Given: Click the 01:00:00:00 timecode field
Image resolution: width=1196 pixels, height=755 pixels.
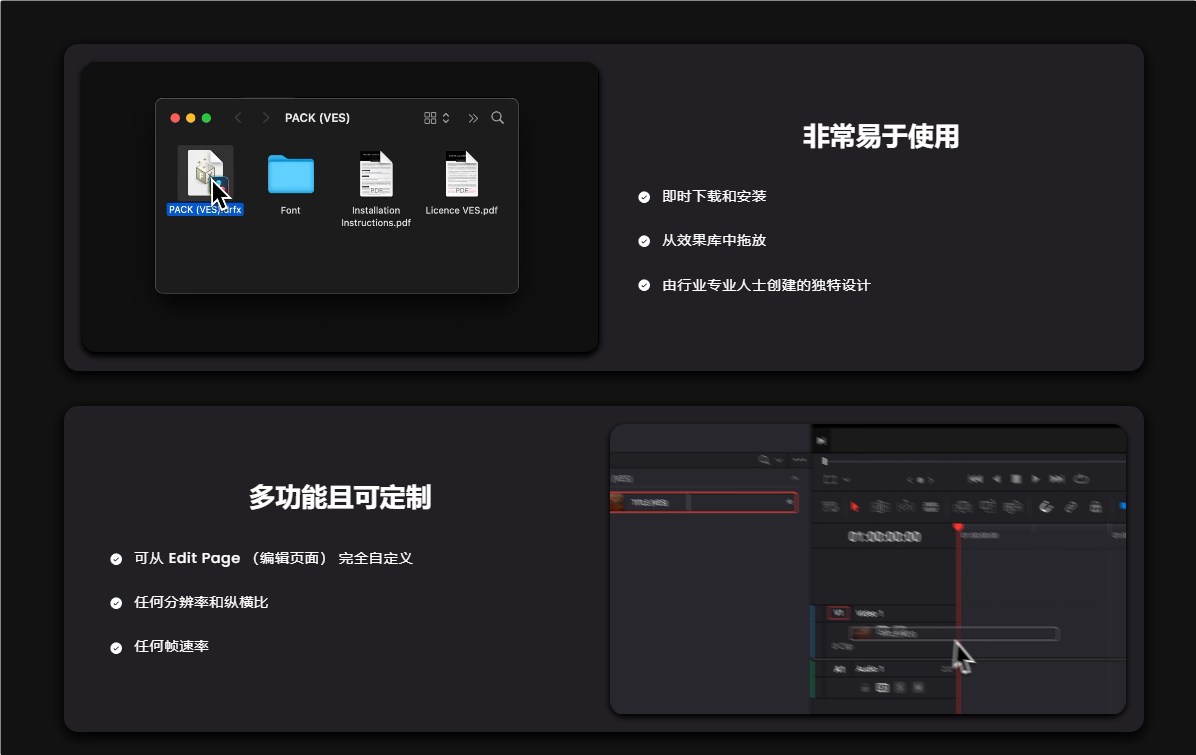Looking at the screenshot, I should (885, 537).
